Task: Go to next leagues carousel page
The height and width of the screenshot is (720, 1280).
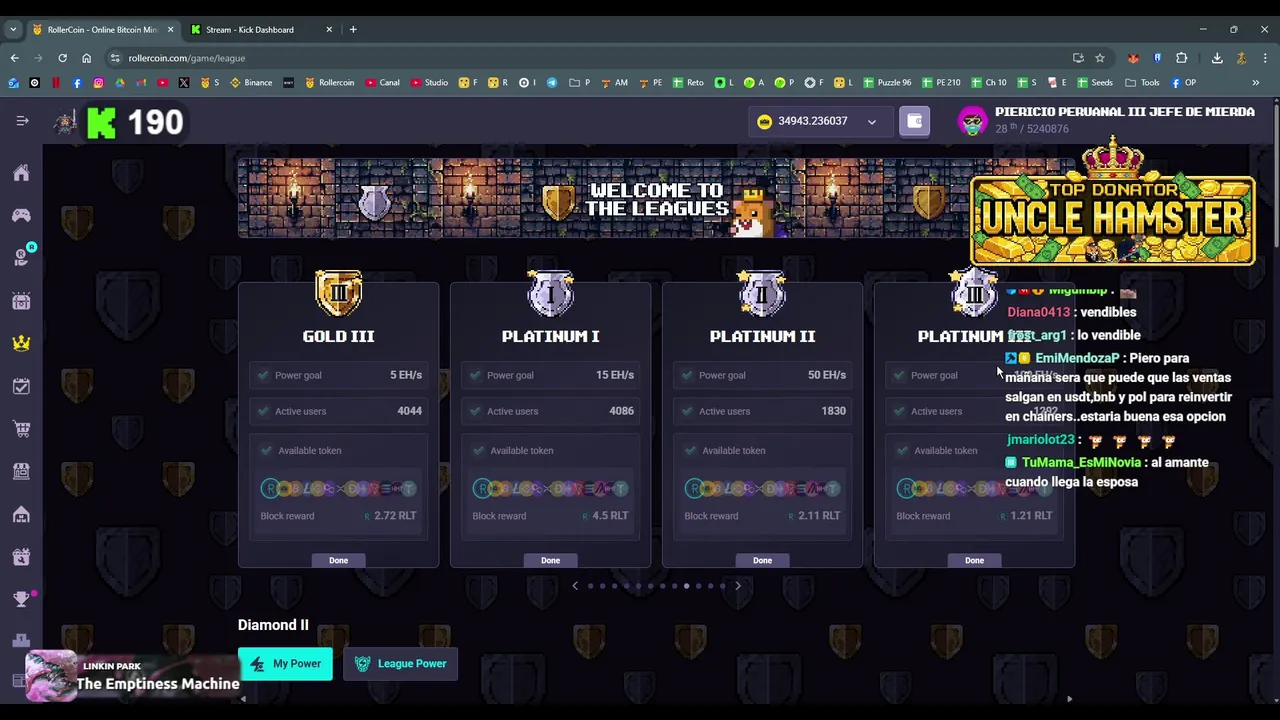Action: (738, 586)
